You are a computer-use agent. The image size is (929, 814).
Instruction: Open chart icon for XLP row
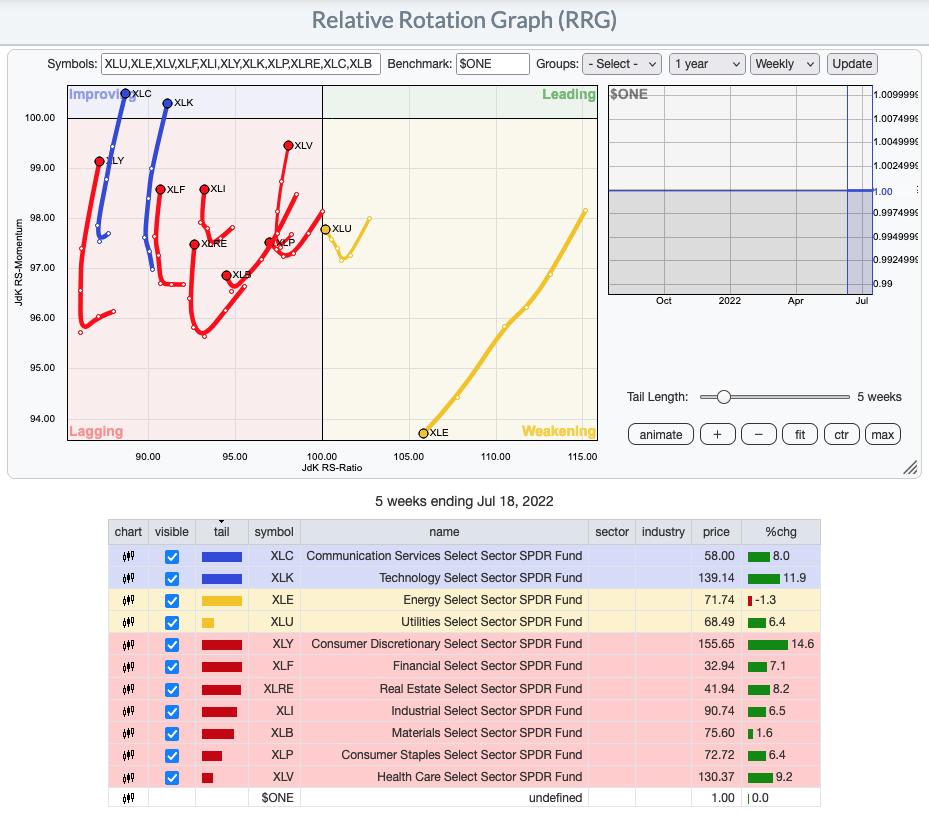click(x=128, y=755)
